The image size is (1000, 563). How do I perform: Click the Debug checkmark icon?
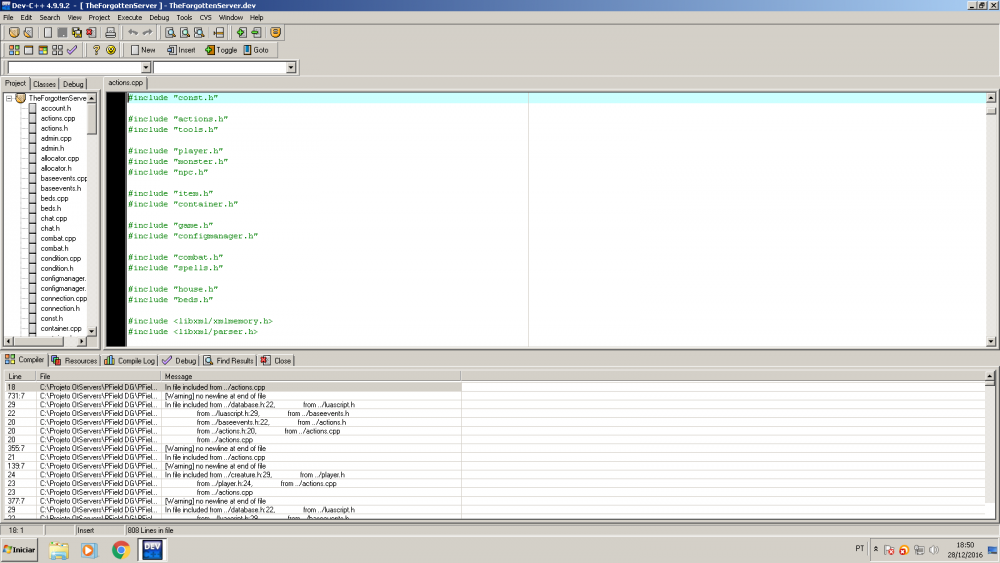[x=71, y=50]
